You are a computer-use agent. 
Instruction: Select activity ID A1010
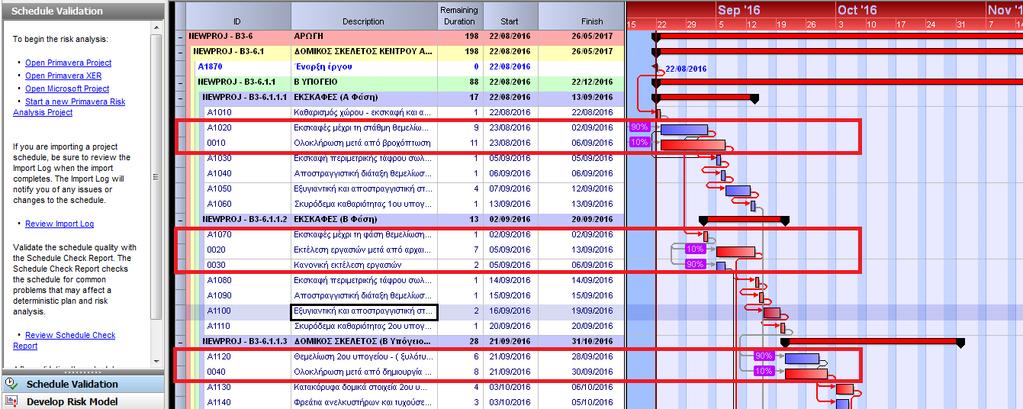(x=219, y=112)
